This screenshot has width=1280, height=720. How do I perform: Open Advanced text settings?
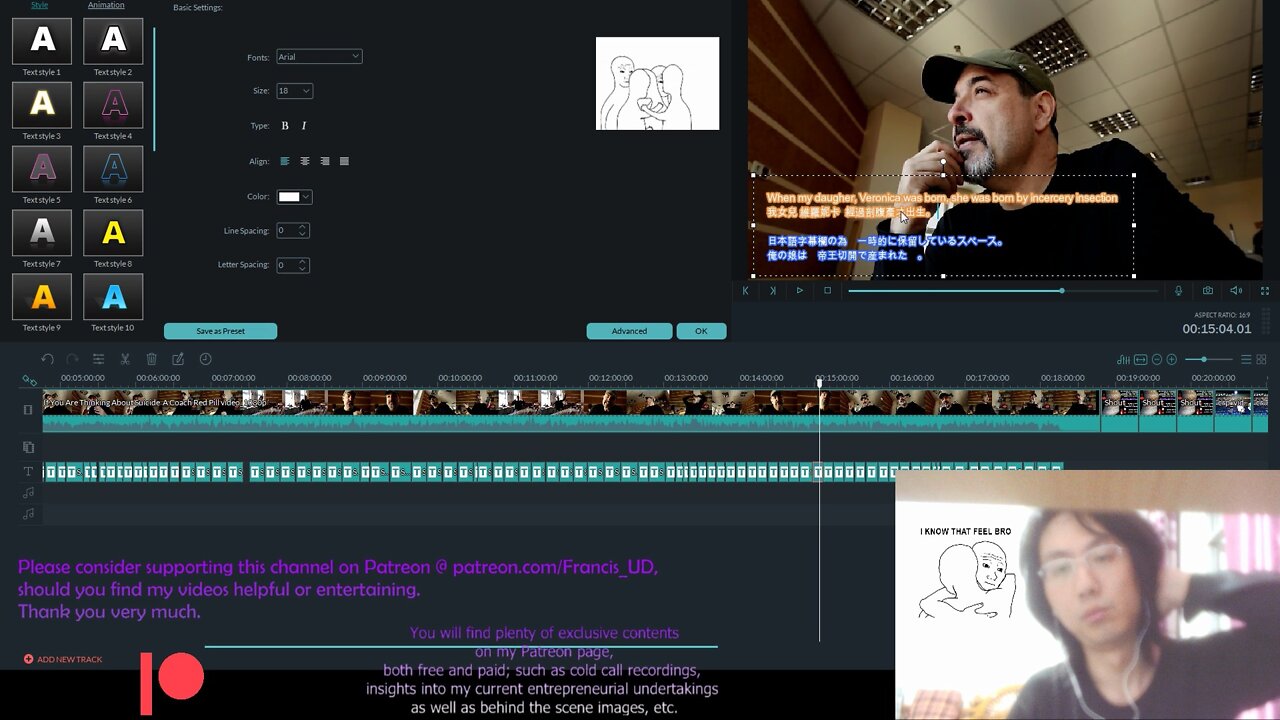click(629, 331)
